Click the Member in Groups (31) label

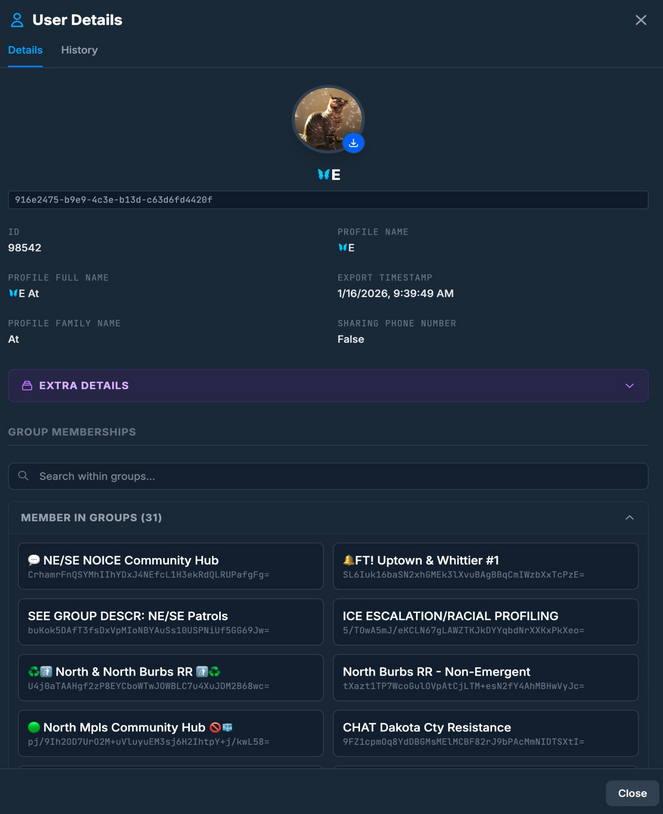(91, 518)
